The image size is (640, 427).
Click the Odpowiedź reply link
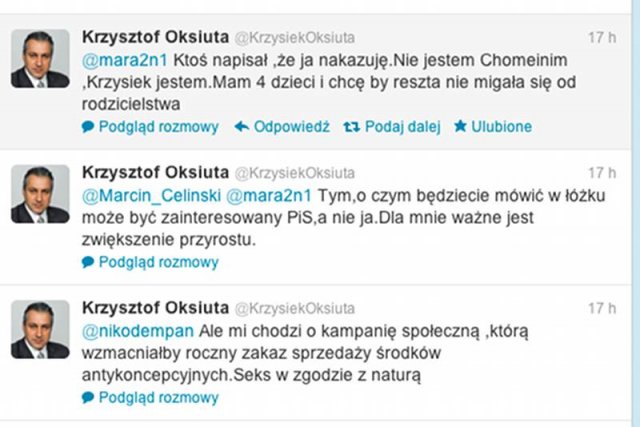[291, 127]
